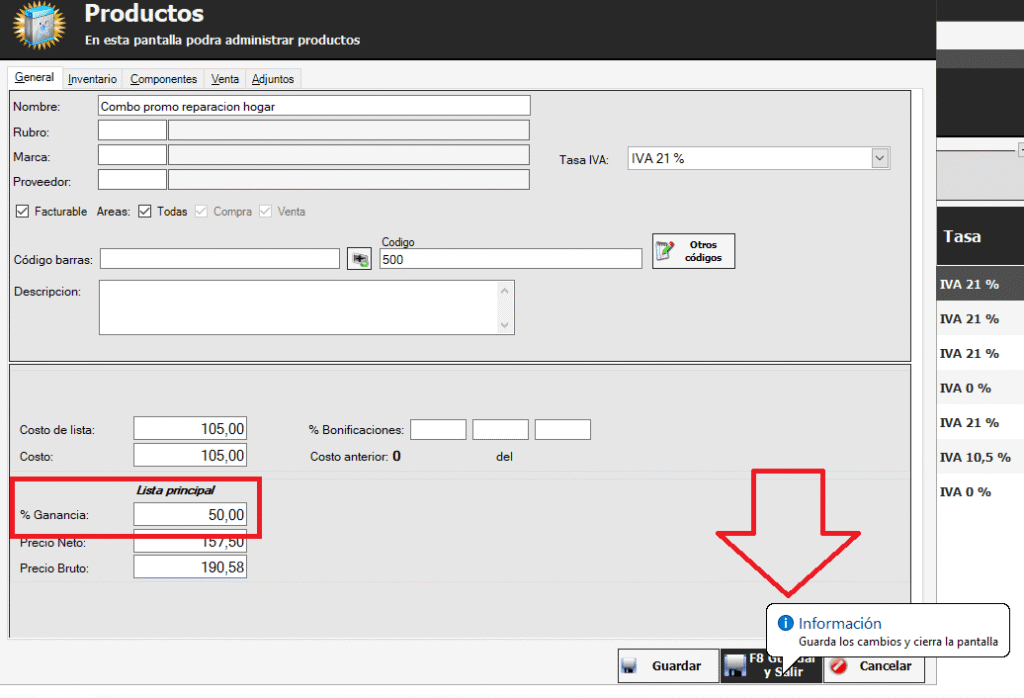Click the Guardar floppy disk icon
This screenshot has width=1024, height=698.
[629, 666]
